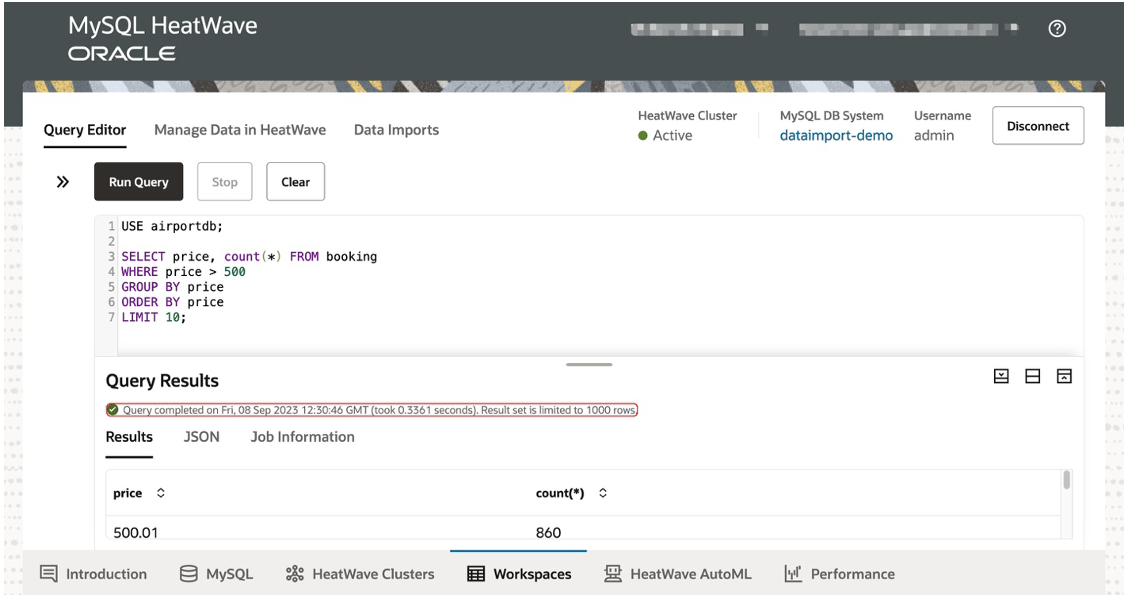Image resolution: width=1130 pixels, height=600 pixels.
Task: Click the split view panel icon
Action: (1034, 376)
